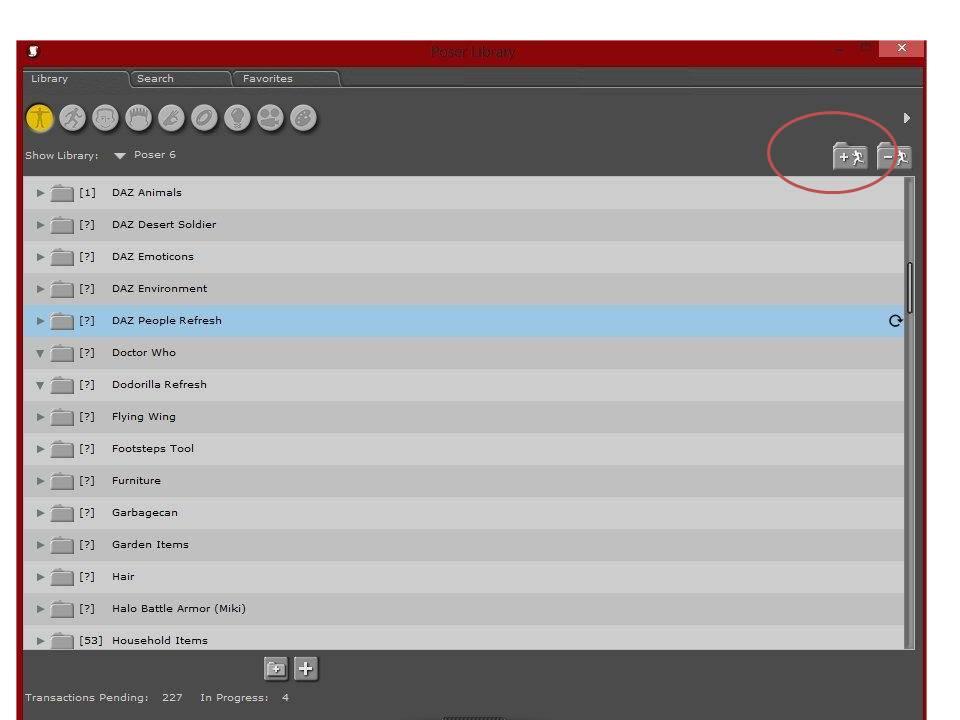This screenshot has height=720, width=960.
Task: Click the In Progress 4 status text
Action: (244, 697)
